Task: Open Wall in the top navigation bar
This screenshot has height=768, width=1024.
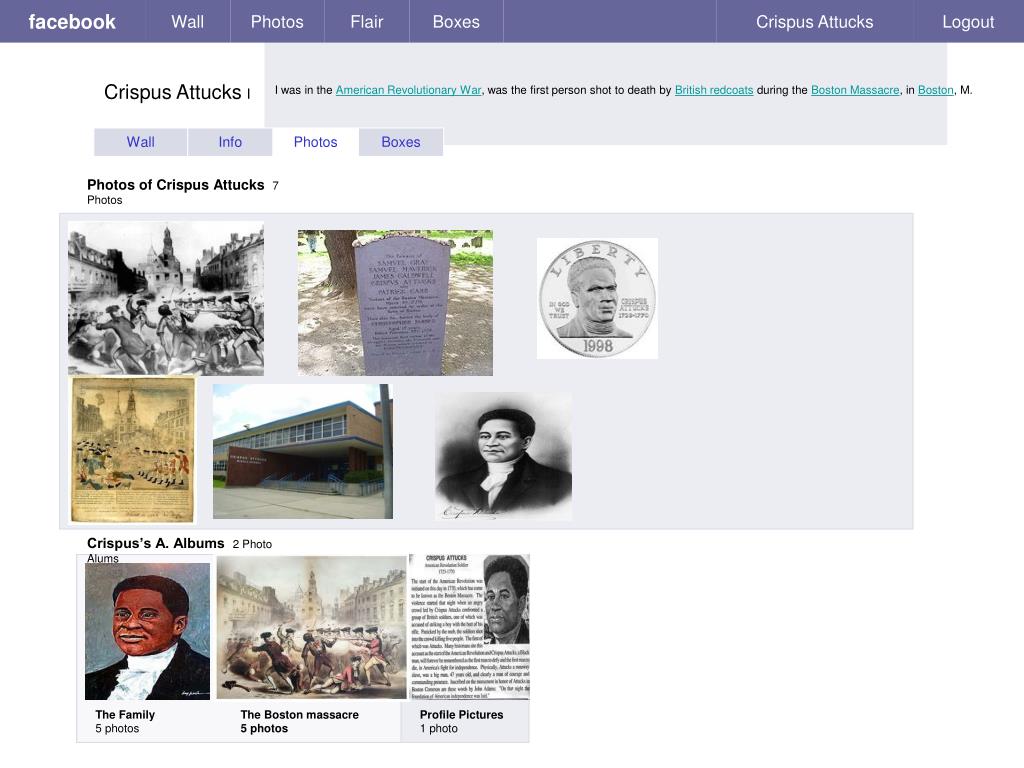Action: (x=187, y=22)
